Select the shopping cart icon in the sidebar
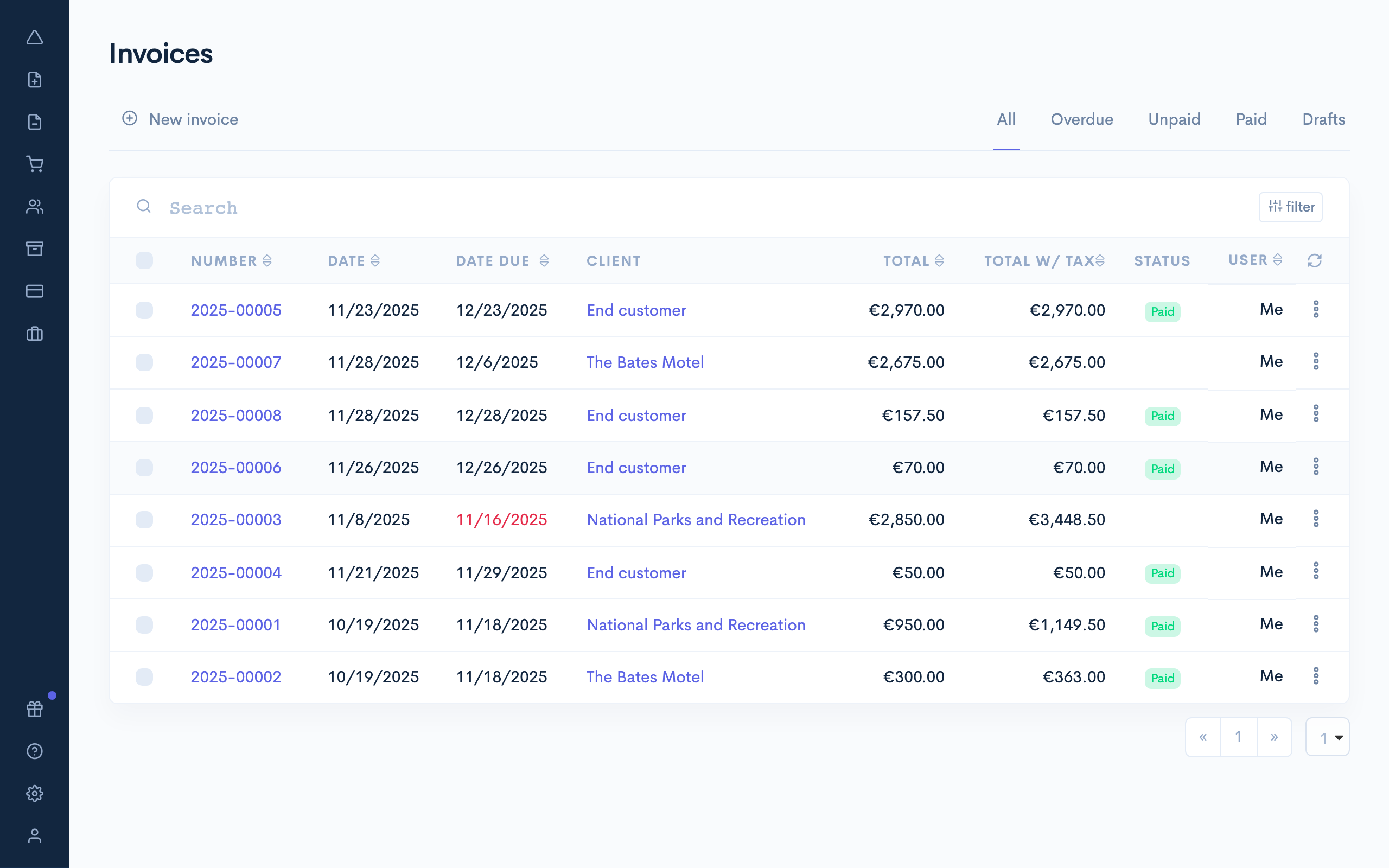Screen dimensions: 1389x868 coord(35,164)
